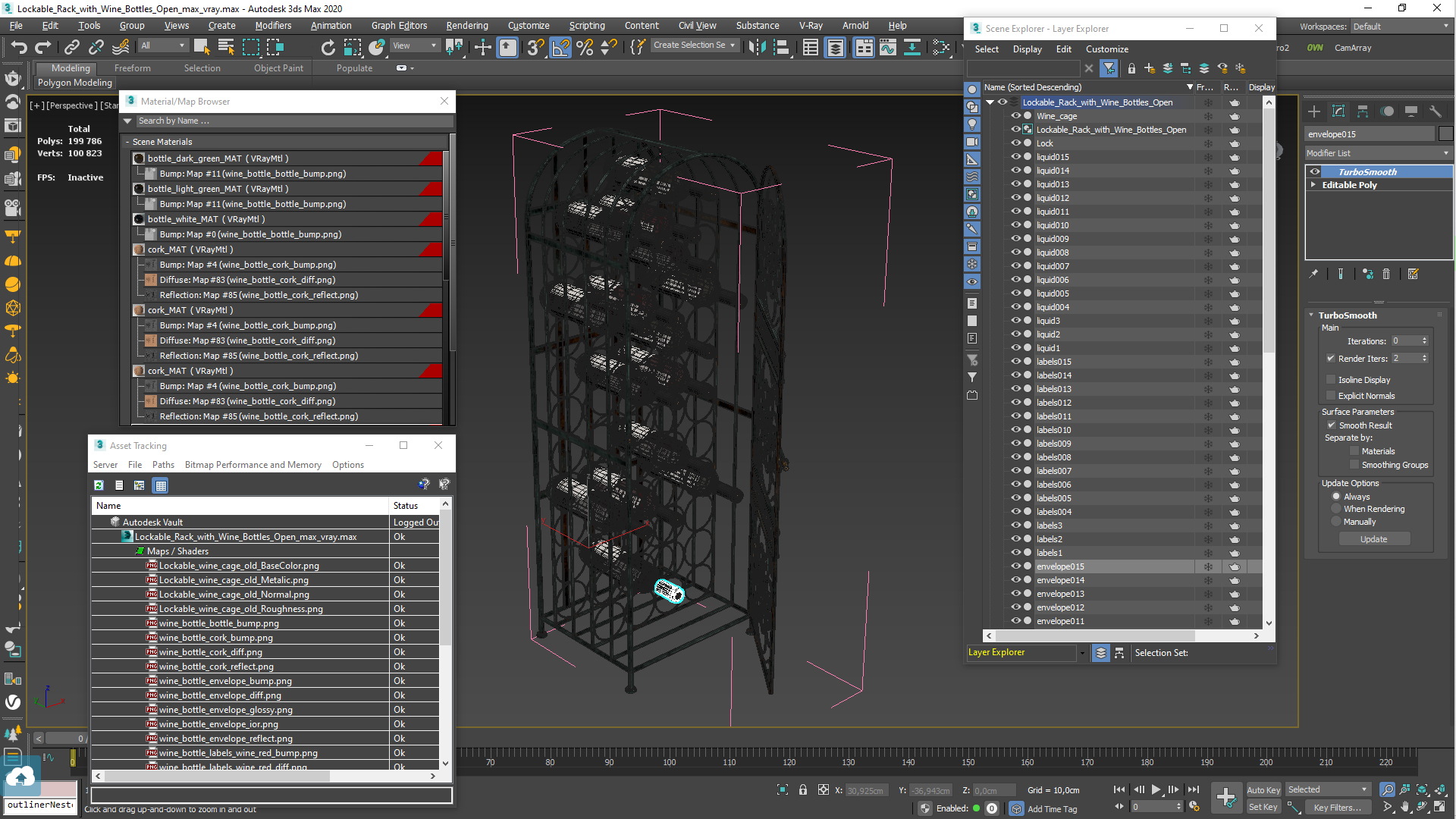
Task: Open the Mirror tool
Action: pyautogui.click(x=756, y=47)
